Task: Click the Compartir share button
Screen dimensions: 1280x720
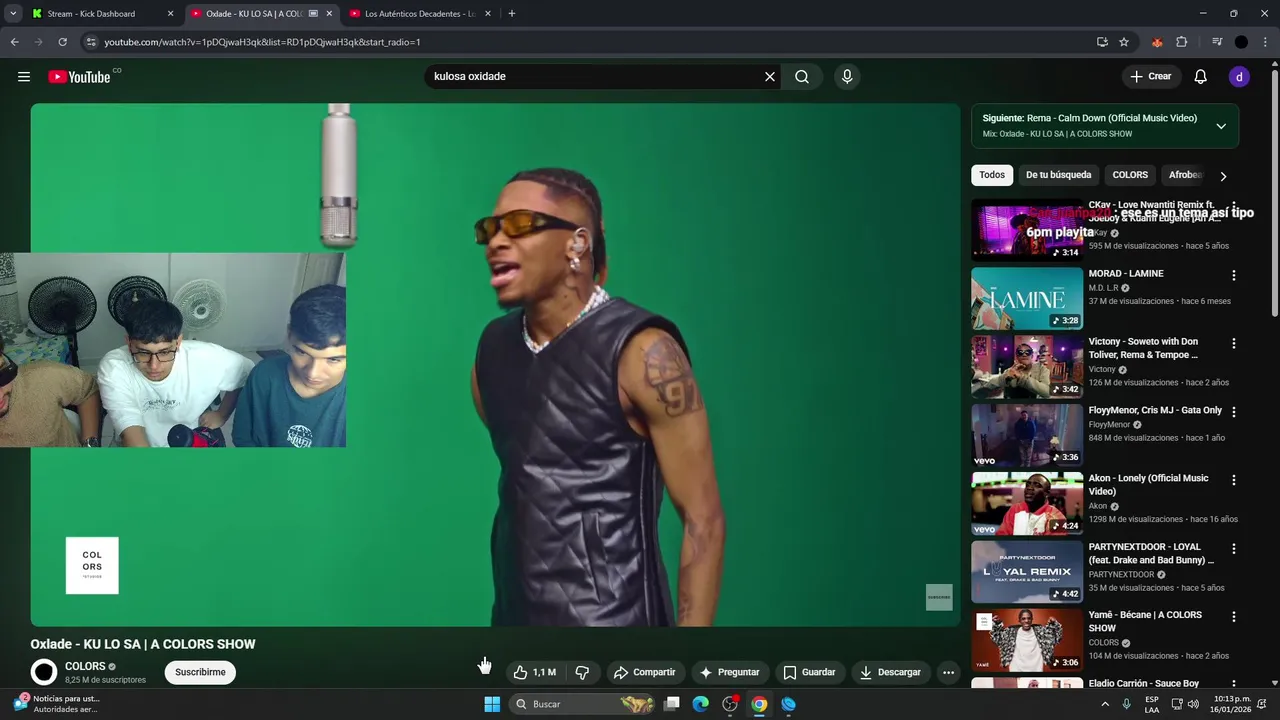Action: point(644,672)
